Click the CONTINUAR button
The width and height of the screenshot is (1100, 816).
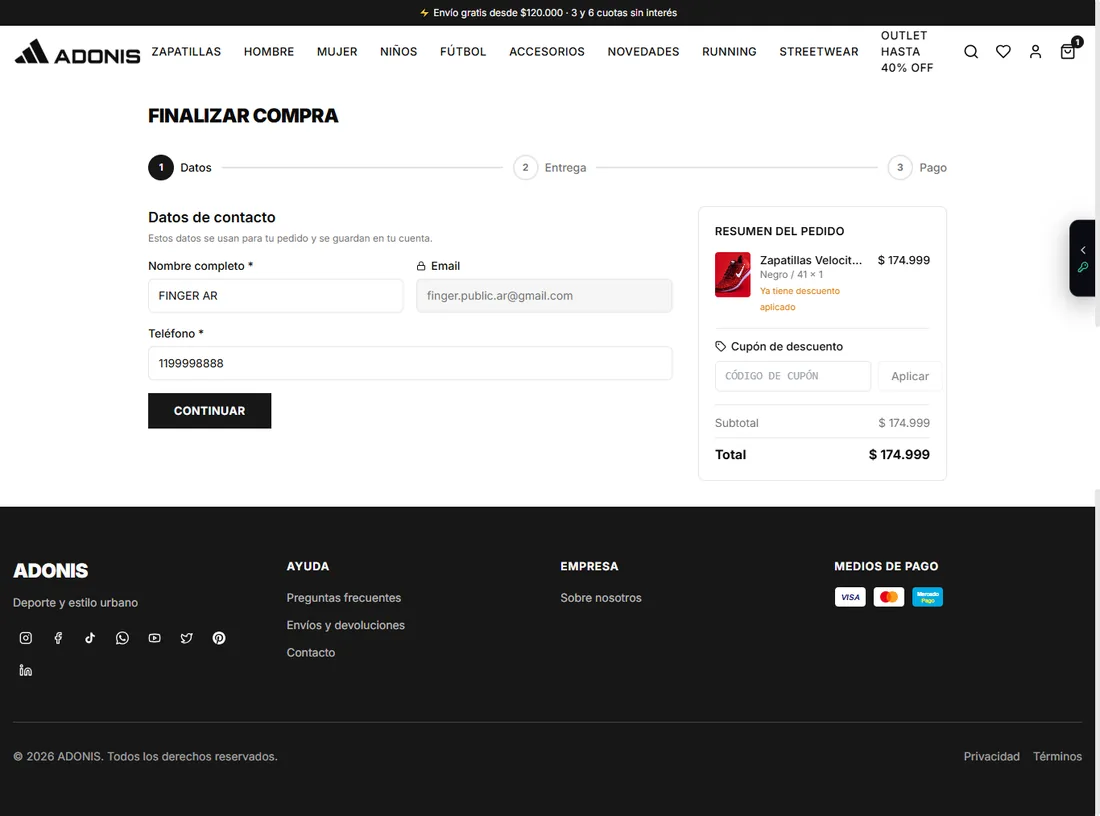point(209,410)
